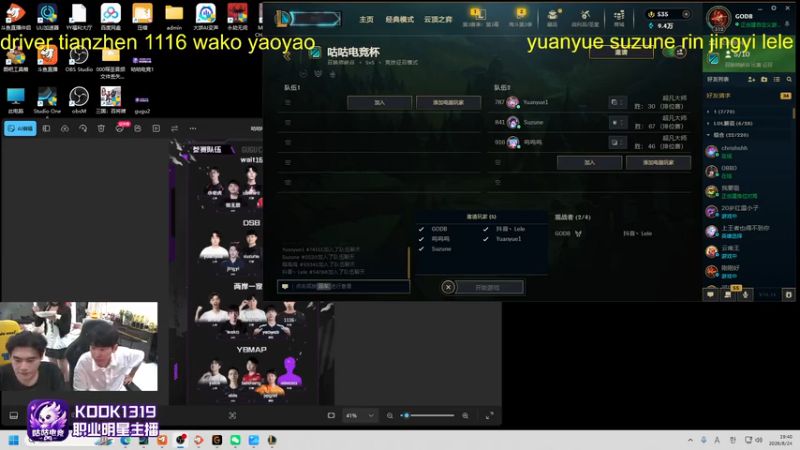Image resolution: width=800 pixels, height=450 pixels.
Task: Open the store coins icon in the header
Action: pyautogui.click(x=619, y=15)
